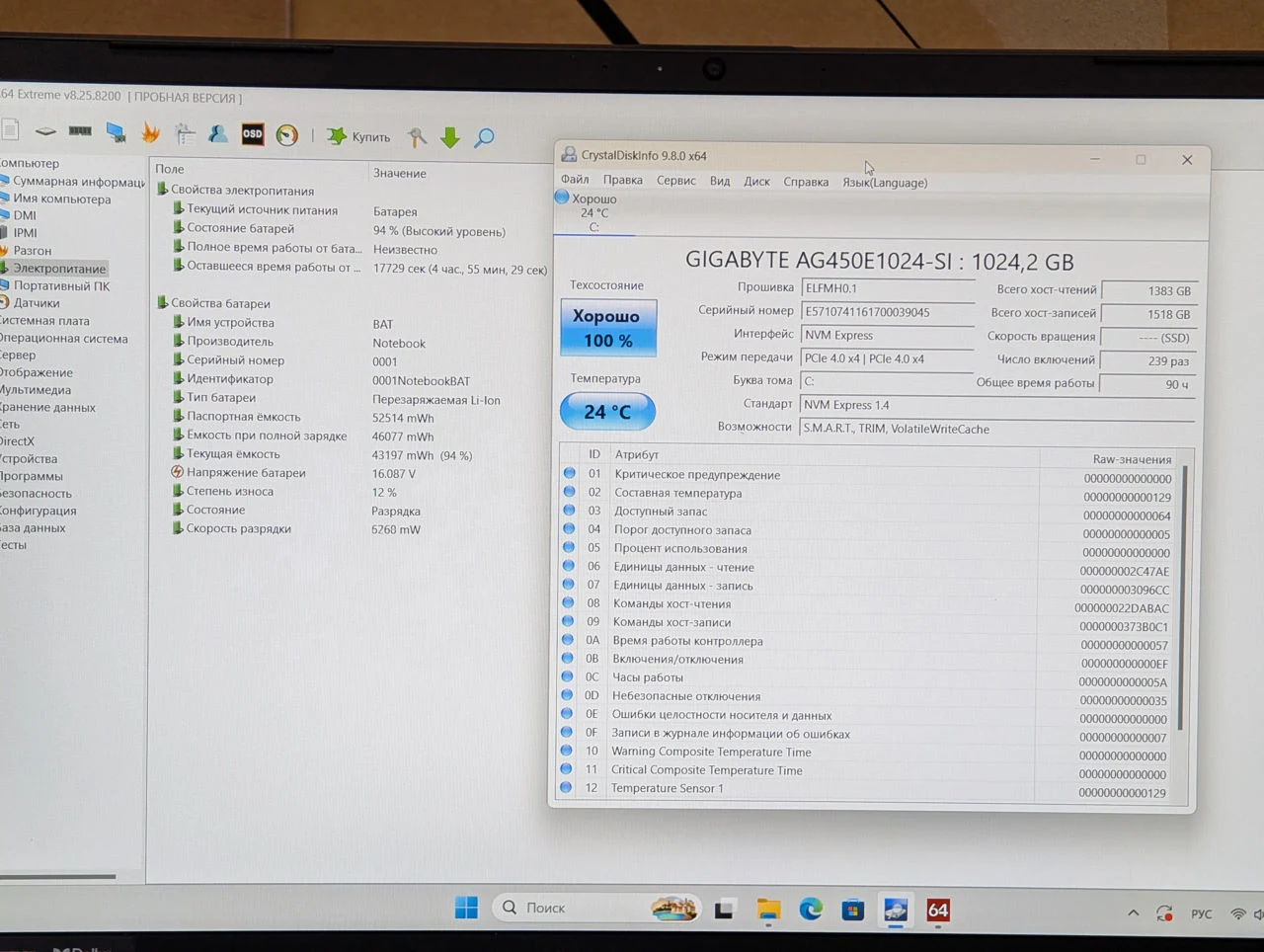
Task: Open the Диск menu in CrystalDiskInfo
Action: (x=756, y=182)
